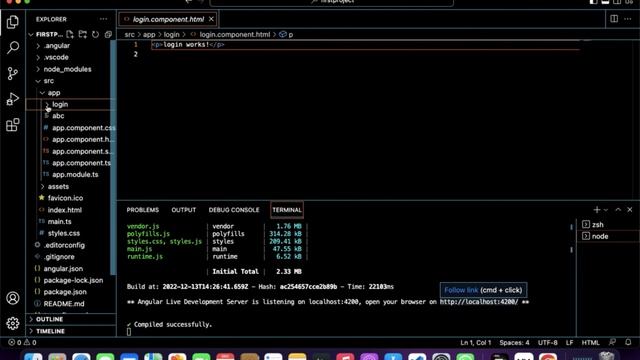Change language mode via HTML status item
The width and height of the screenshot is (640, 360).
[590, 342]
